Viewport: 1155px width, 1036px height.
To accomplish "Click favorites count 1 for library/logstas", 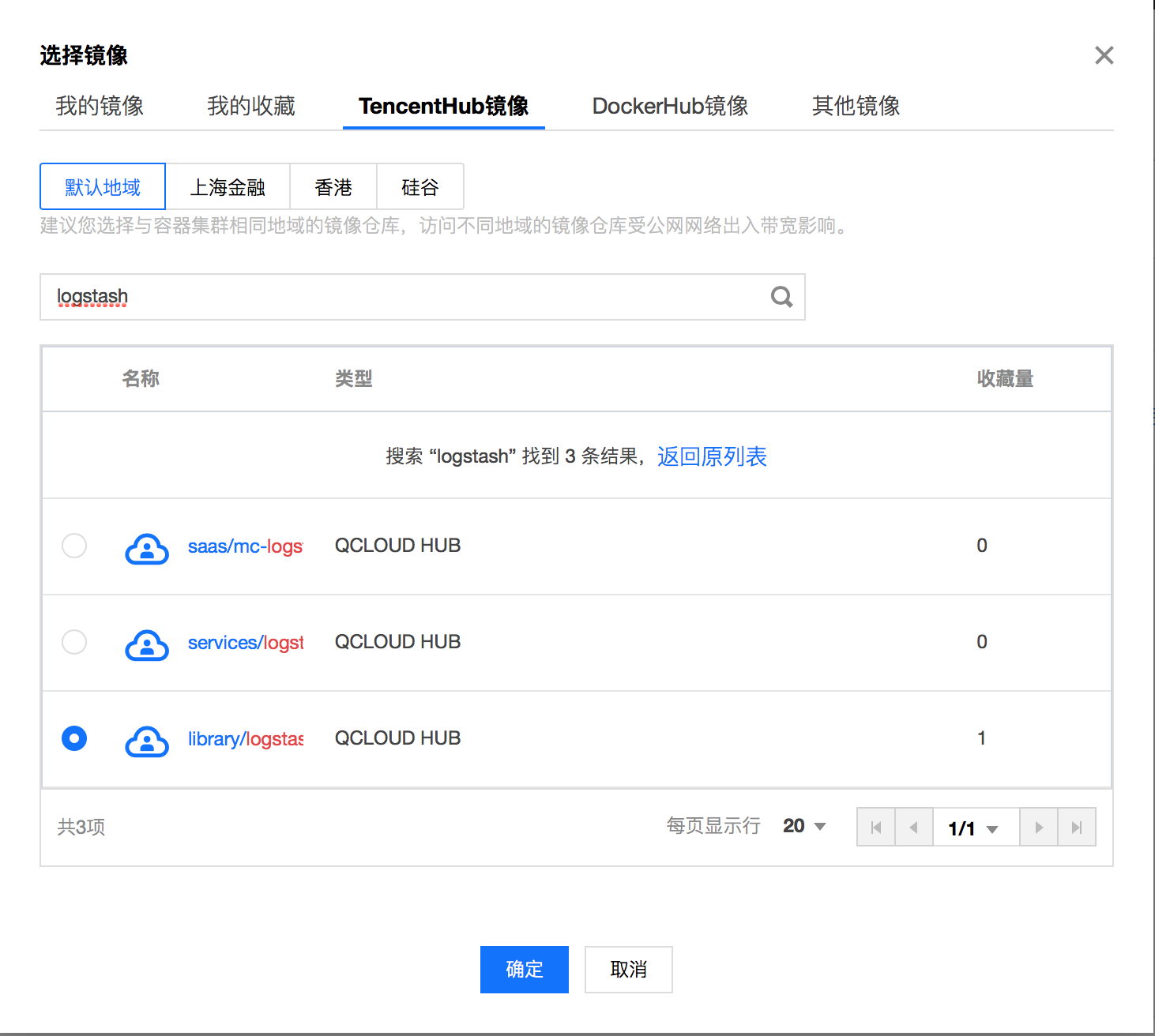I will point(981,738).
